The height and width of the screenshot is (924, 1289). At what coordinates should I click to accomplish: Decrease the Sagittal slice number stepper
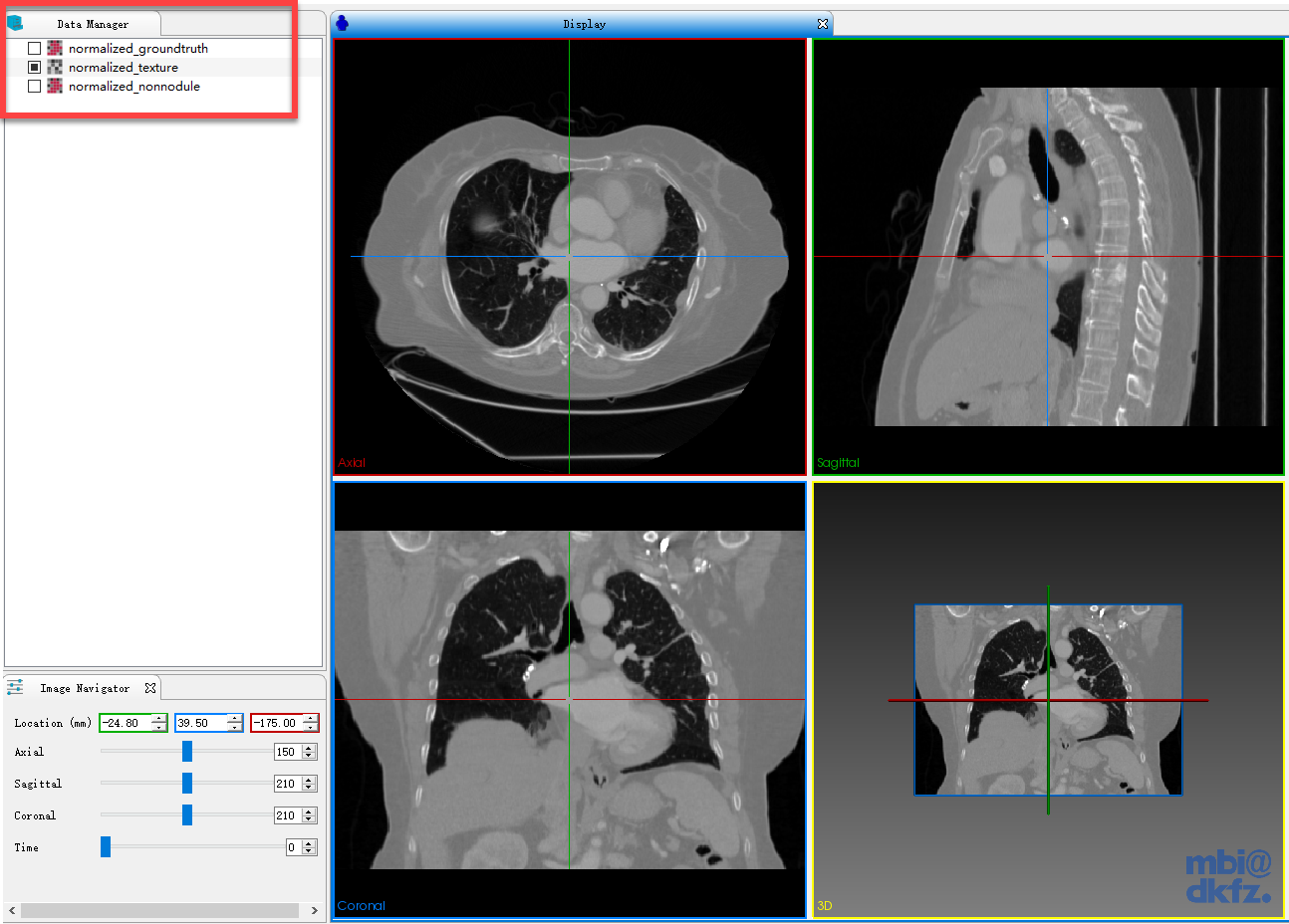309,788
